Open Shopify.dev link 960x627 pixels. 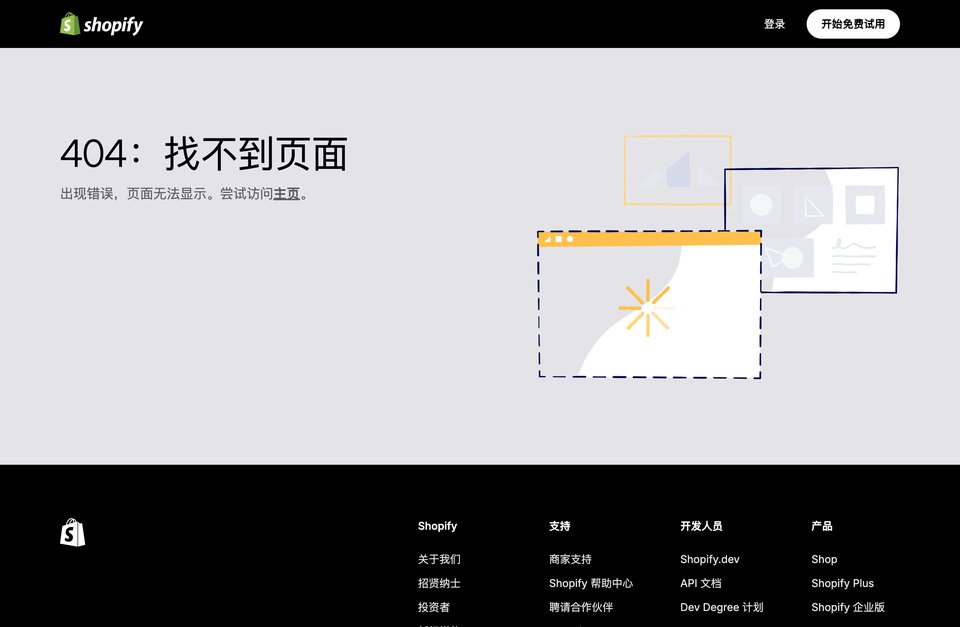710,559
